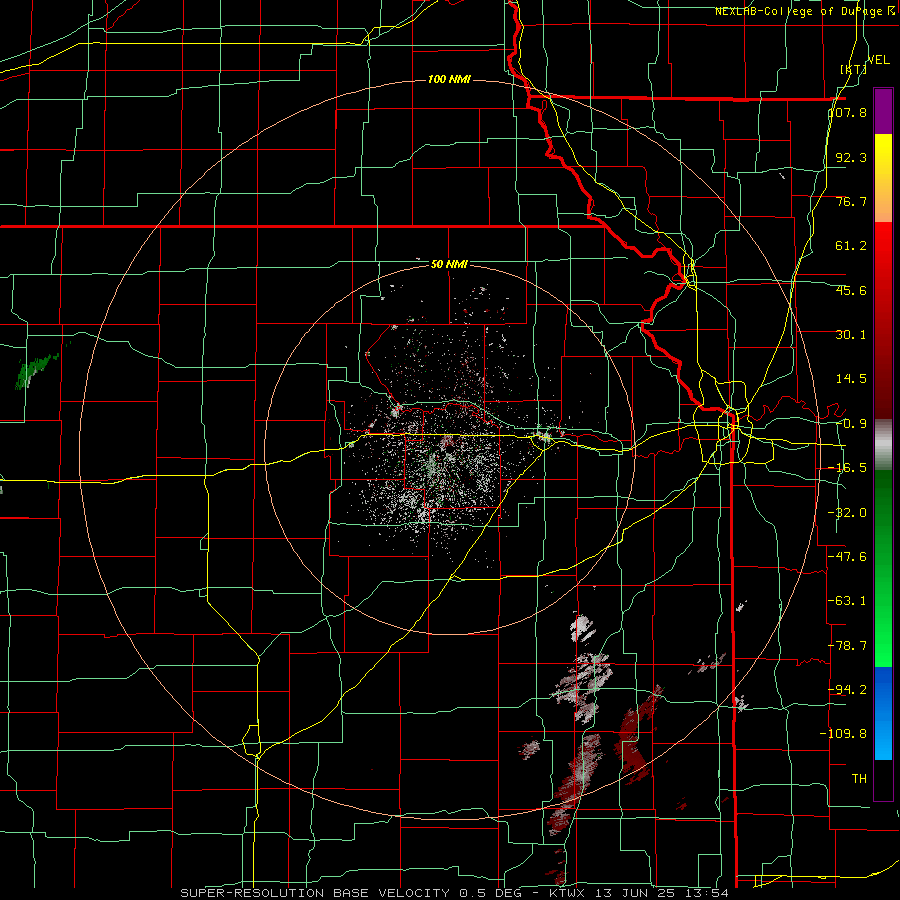The width and height of the screenshot is (900, 900).
Task: Click the 107.8 legend value
Action: (847, 112)
